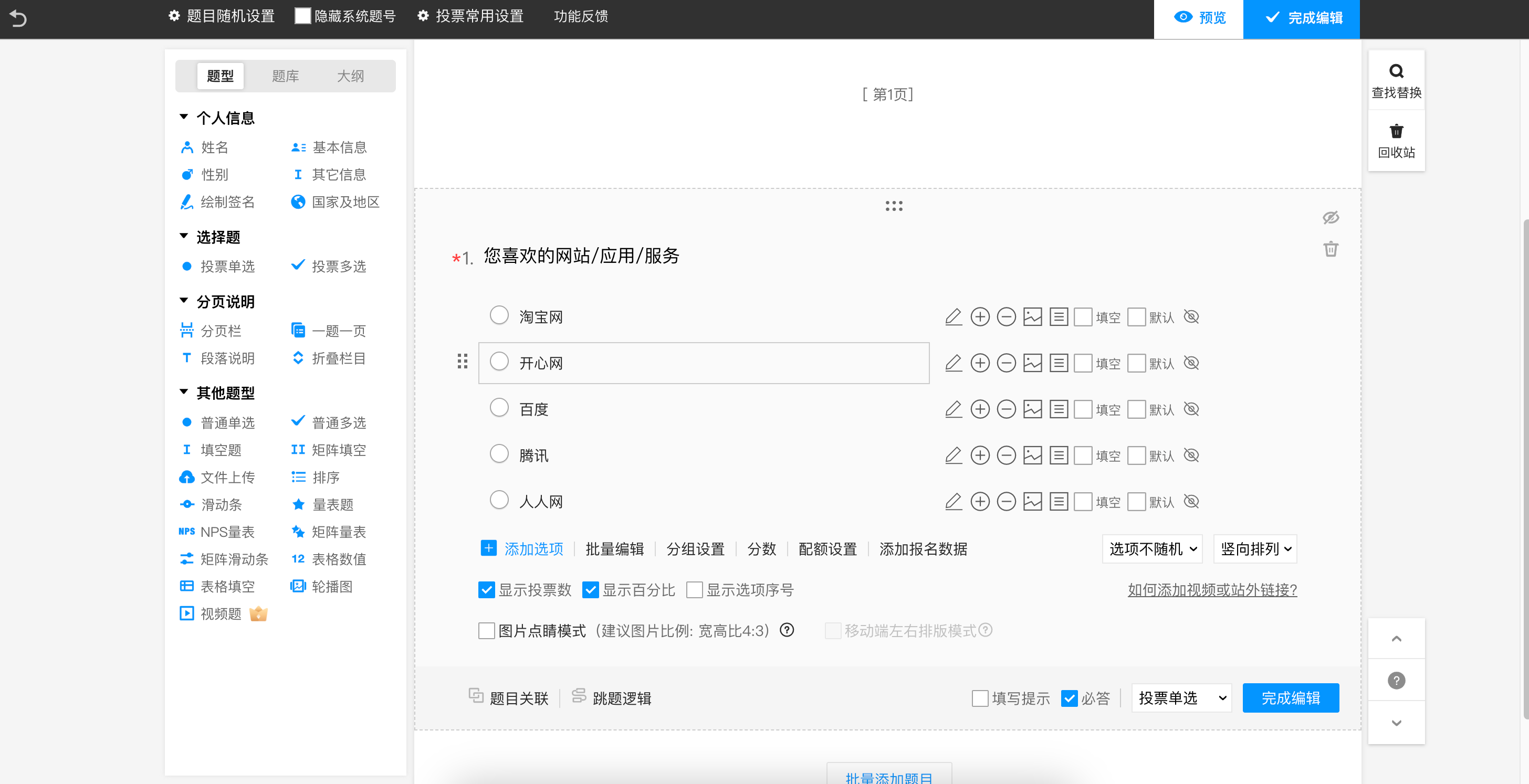The height and width of the screenshot is (784, 1529).
Task: Enable 隐藏系统题号 checkbox
Action: [303, 16]
